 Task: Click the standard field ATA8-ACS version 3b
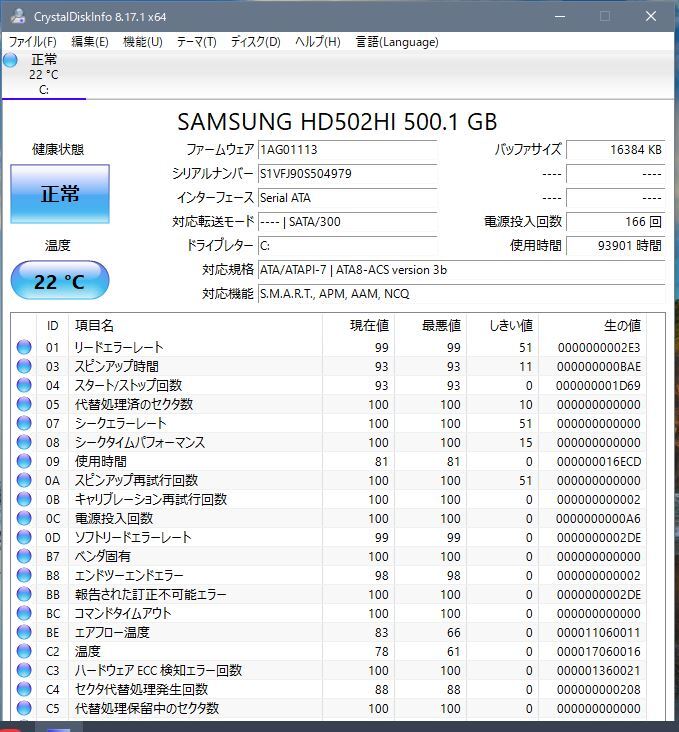pyautogui.click(x=462, y=270)
